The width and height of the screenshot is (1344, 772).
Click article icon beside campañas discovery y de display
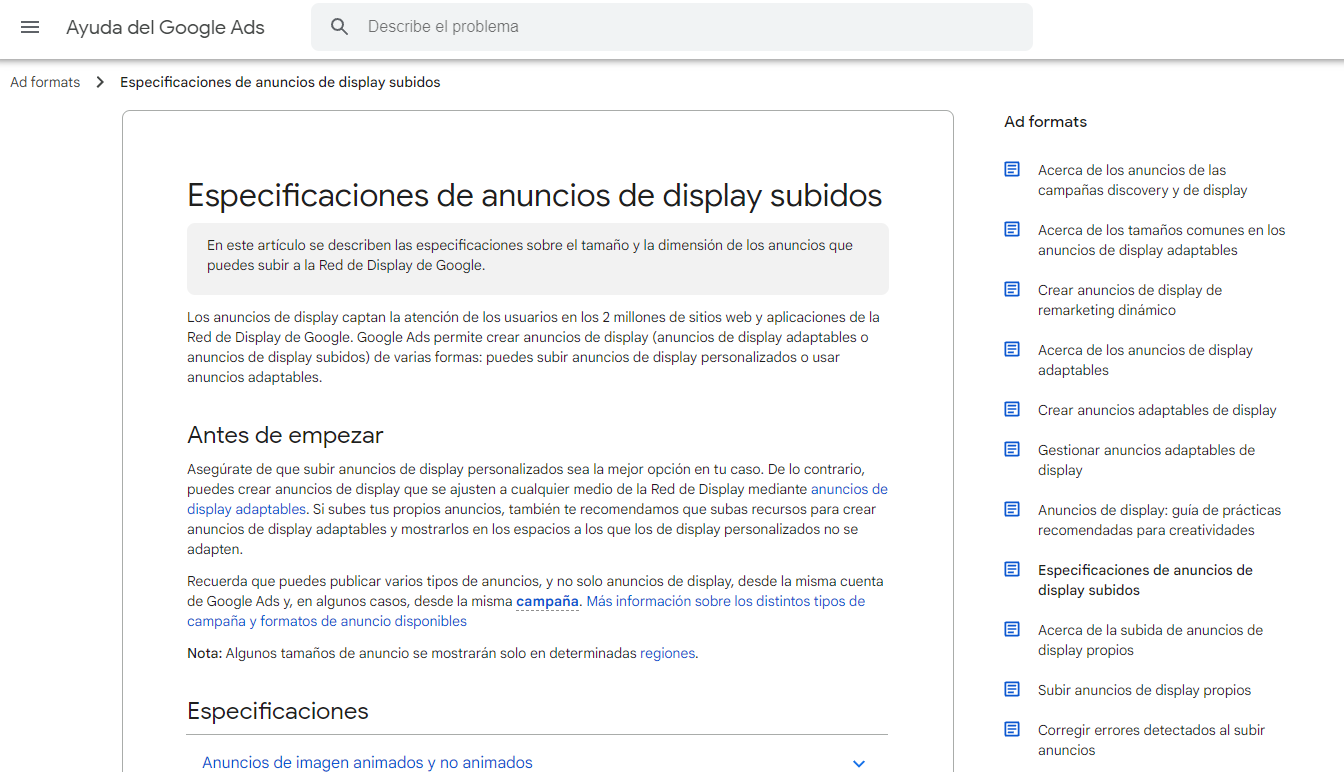[1012, 169]
